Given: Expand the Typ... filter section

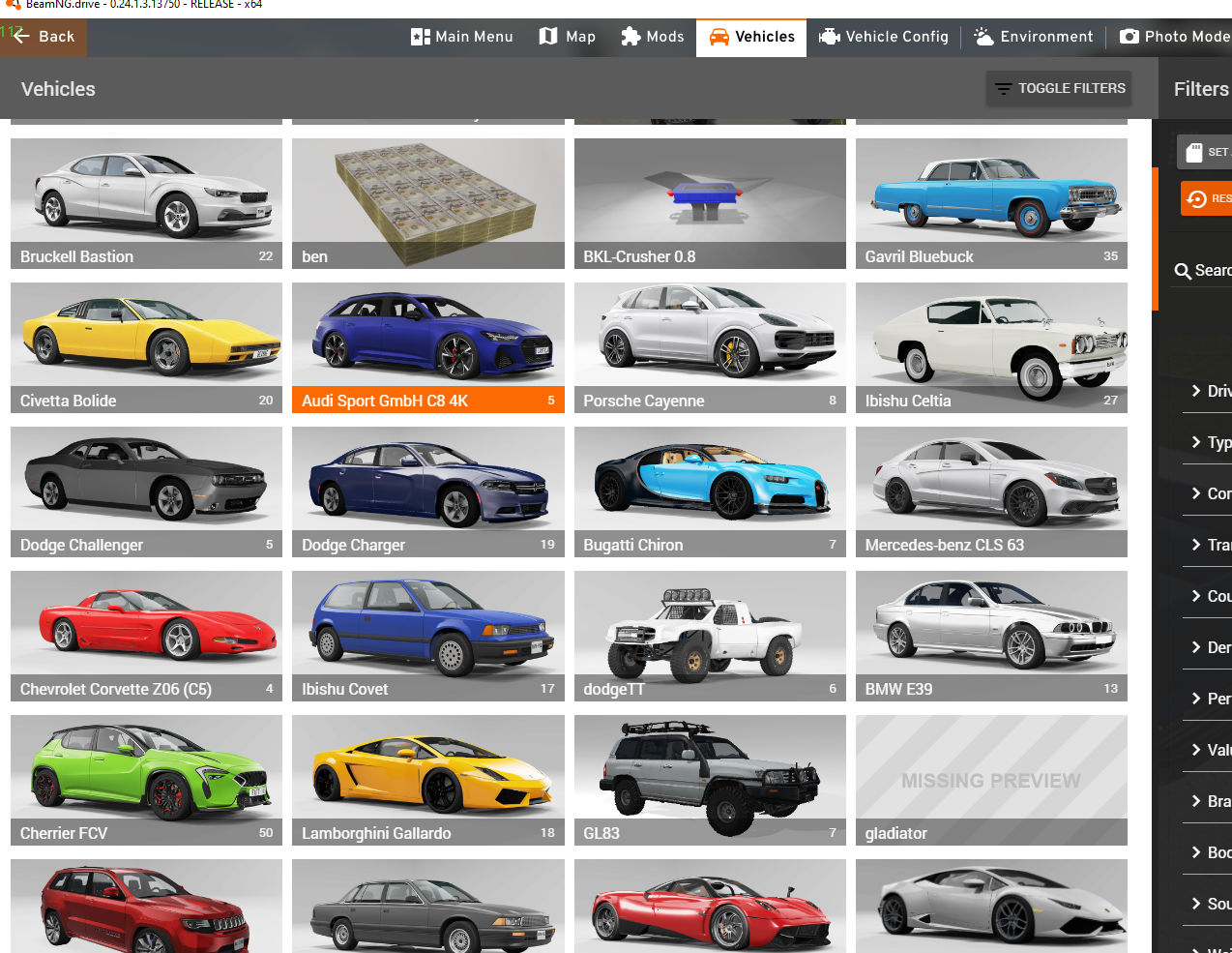Looking at the screenshot, I should [x=1207, y=442].
